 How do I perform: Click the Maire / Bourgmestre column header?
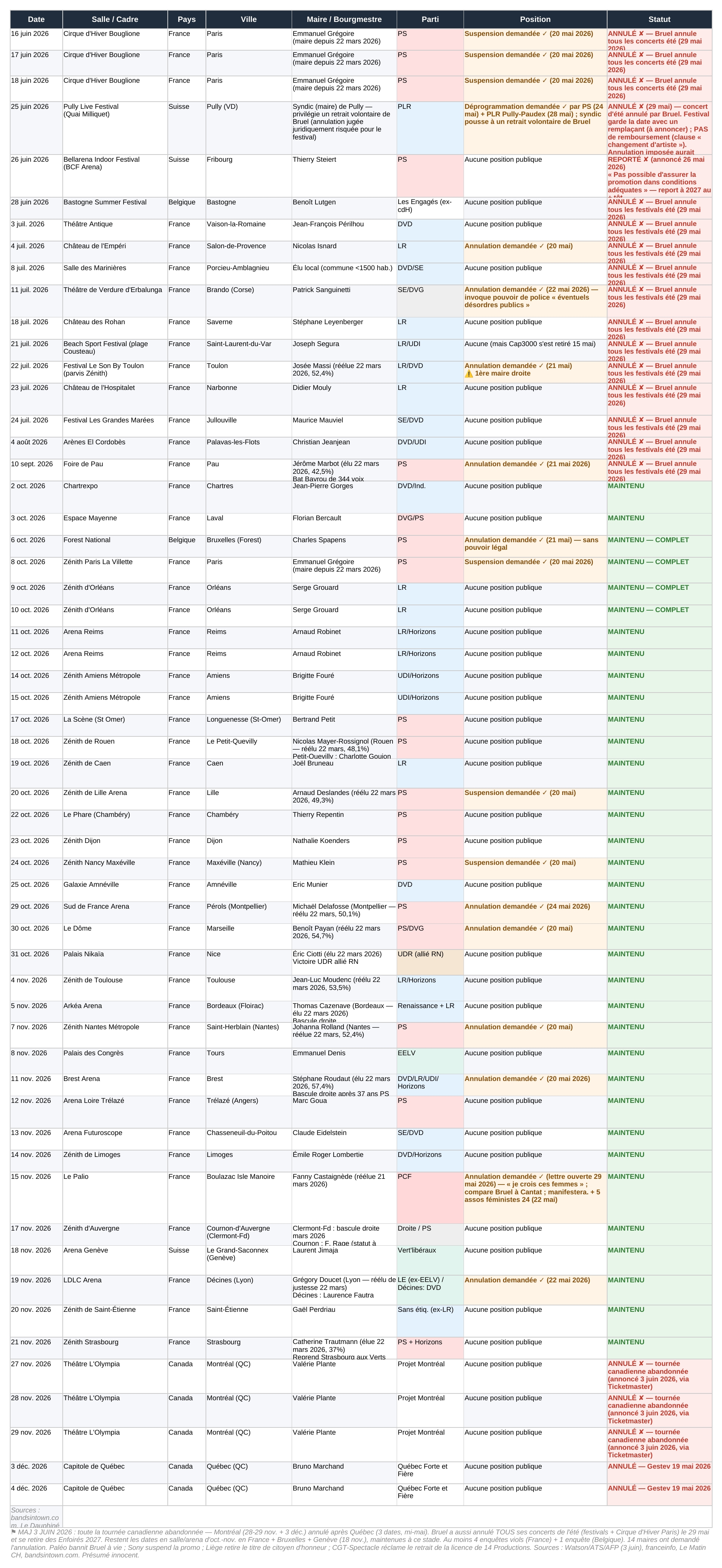pyautogui.click(x=344, y=20)
